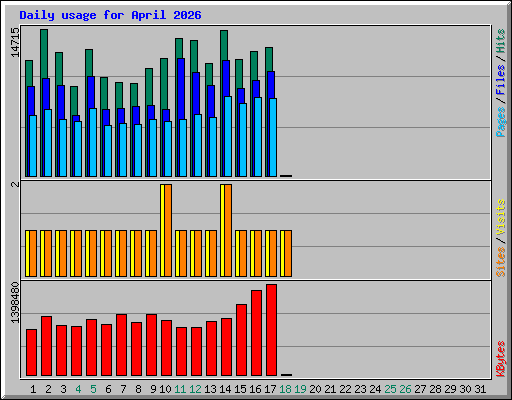Click day label 23 on the x-axis
The image size is (512, 400).
360,389
